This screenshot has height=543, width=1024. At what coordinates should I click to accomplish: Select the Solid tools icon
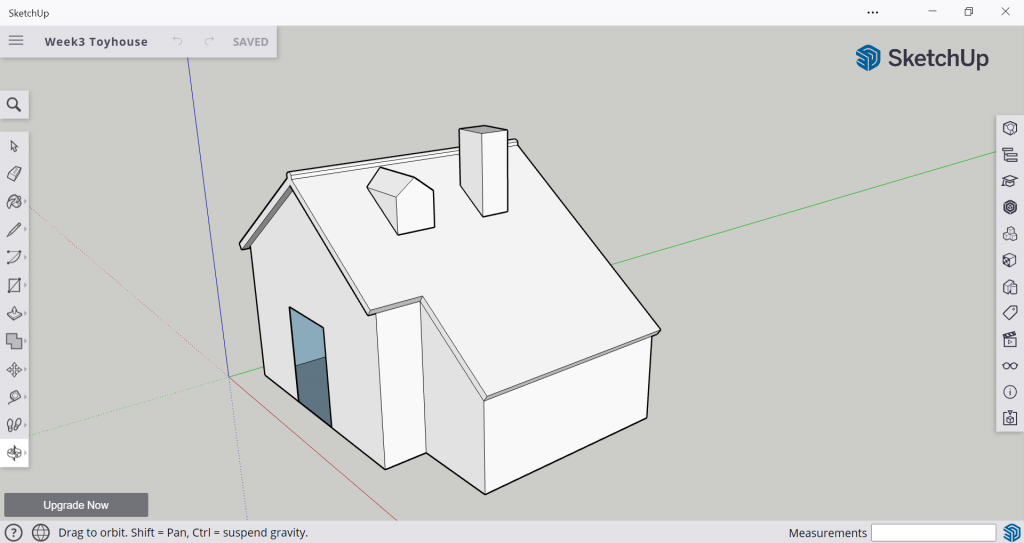14,341
